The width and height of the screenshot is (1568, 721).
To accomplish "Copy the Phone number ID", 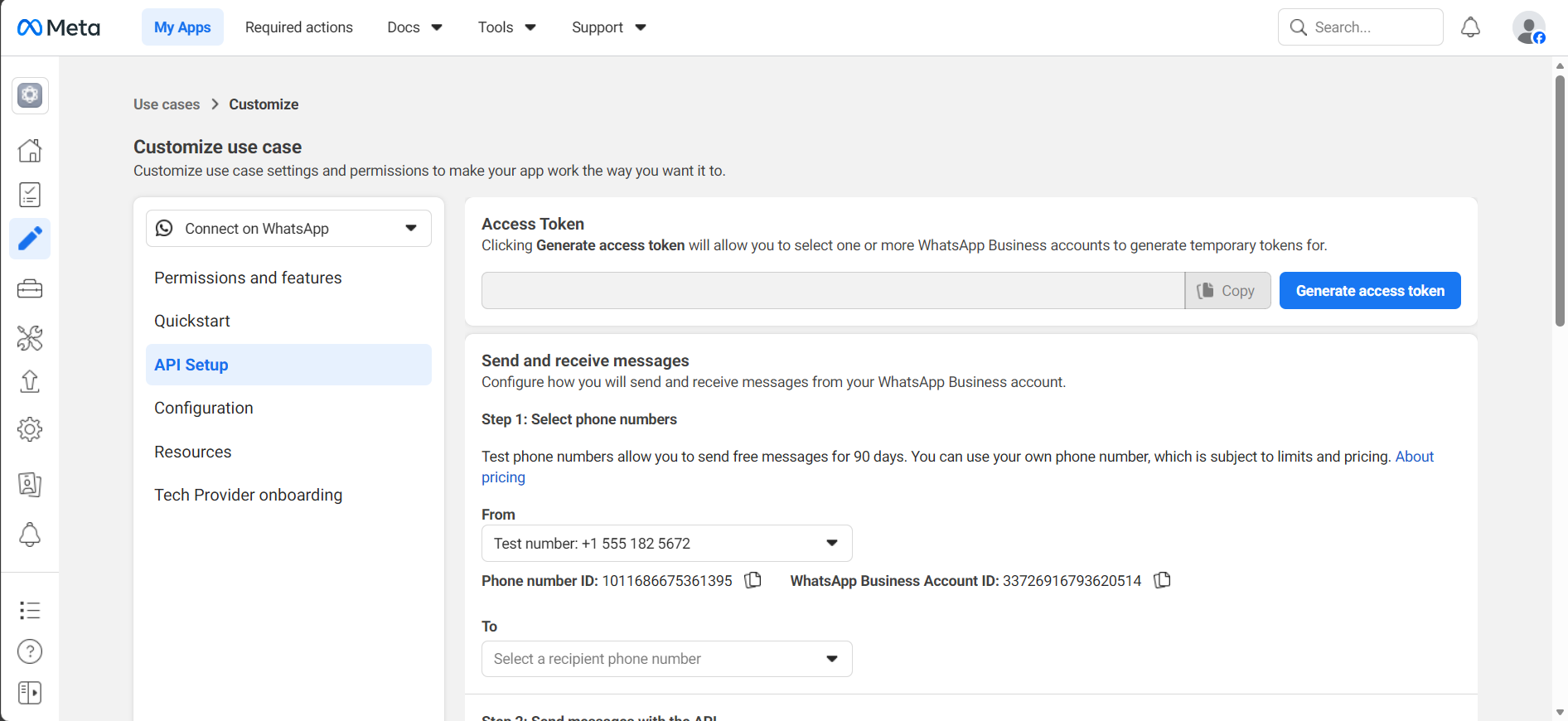I will (753, 580).
